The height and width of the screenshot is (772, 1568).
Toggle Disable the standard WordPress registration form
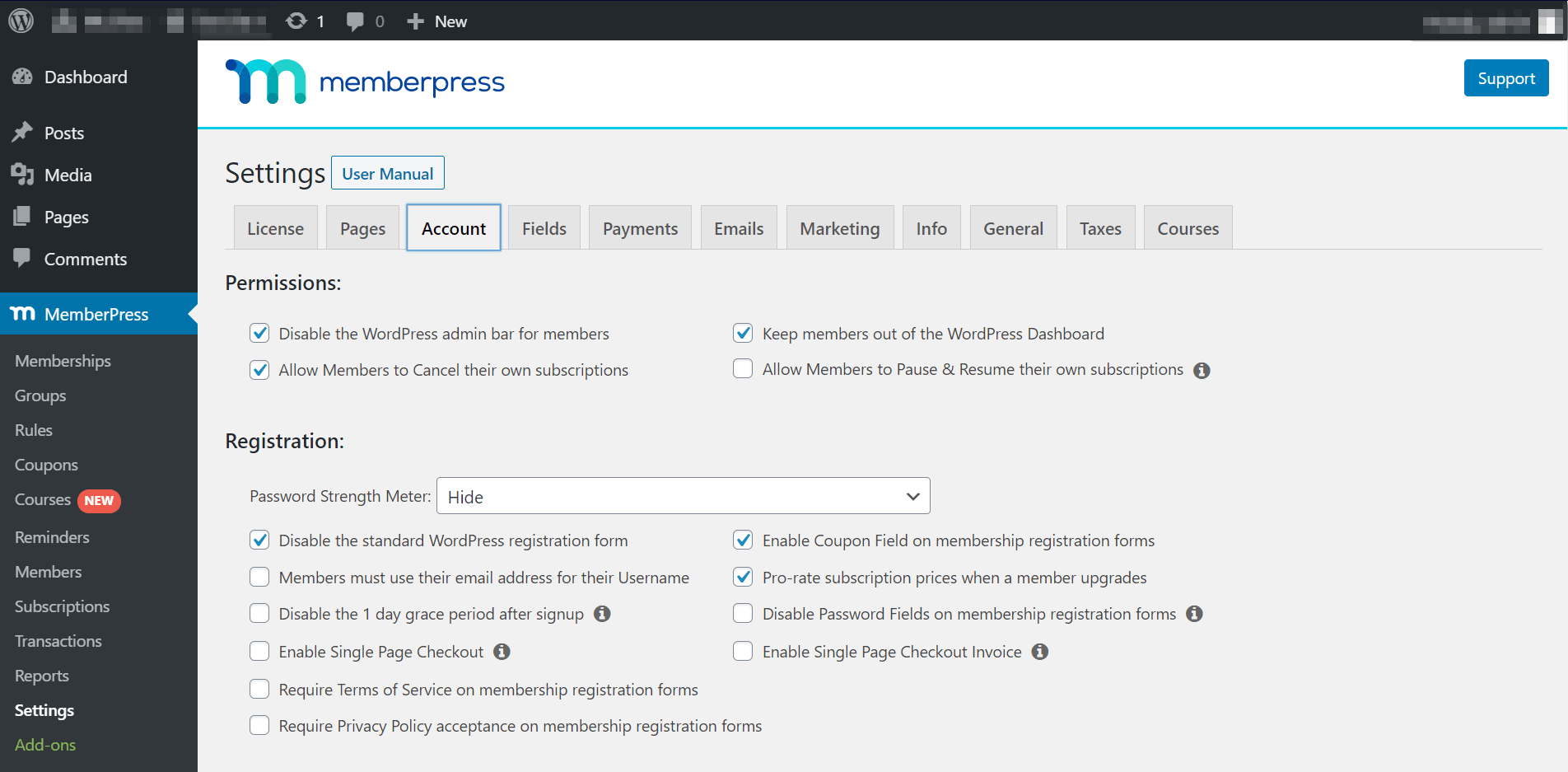click(259, 540)
